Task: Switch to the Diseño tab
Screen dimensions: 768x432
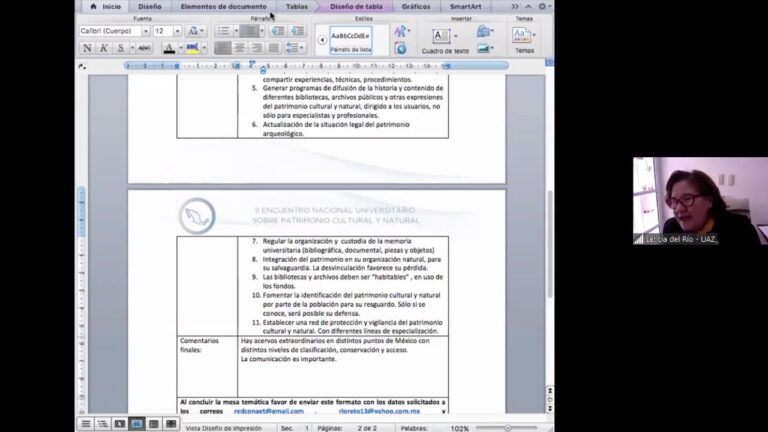Action: tap(150, 6)
